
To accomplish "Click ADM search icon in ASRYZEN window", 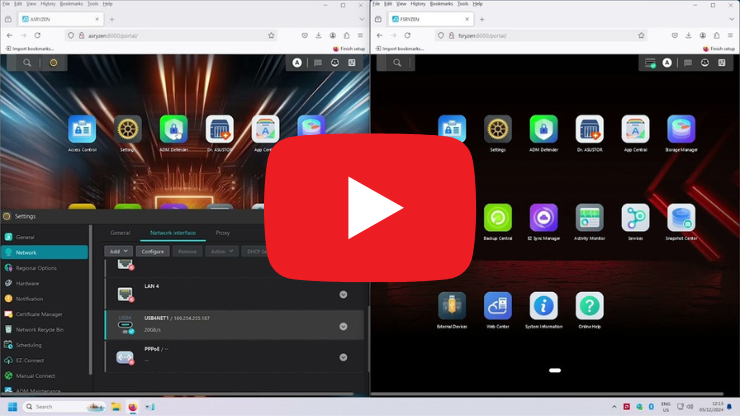I will coord(27,63).
